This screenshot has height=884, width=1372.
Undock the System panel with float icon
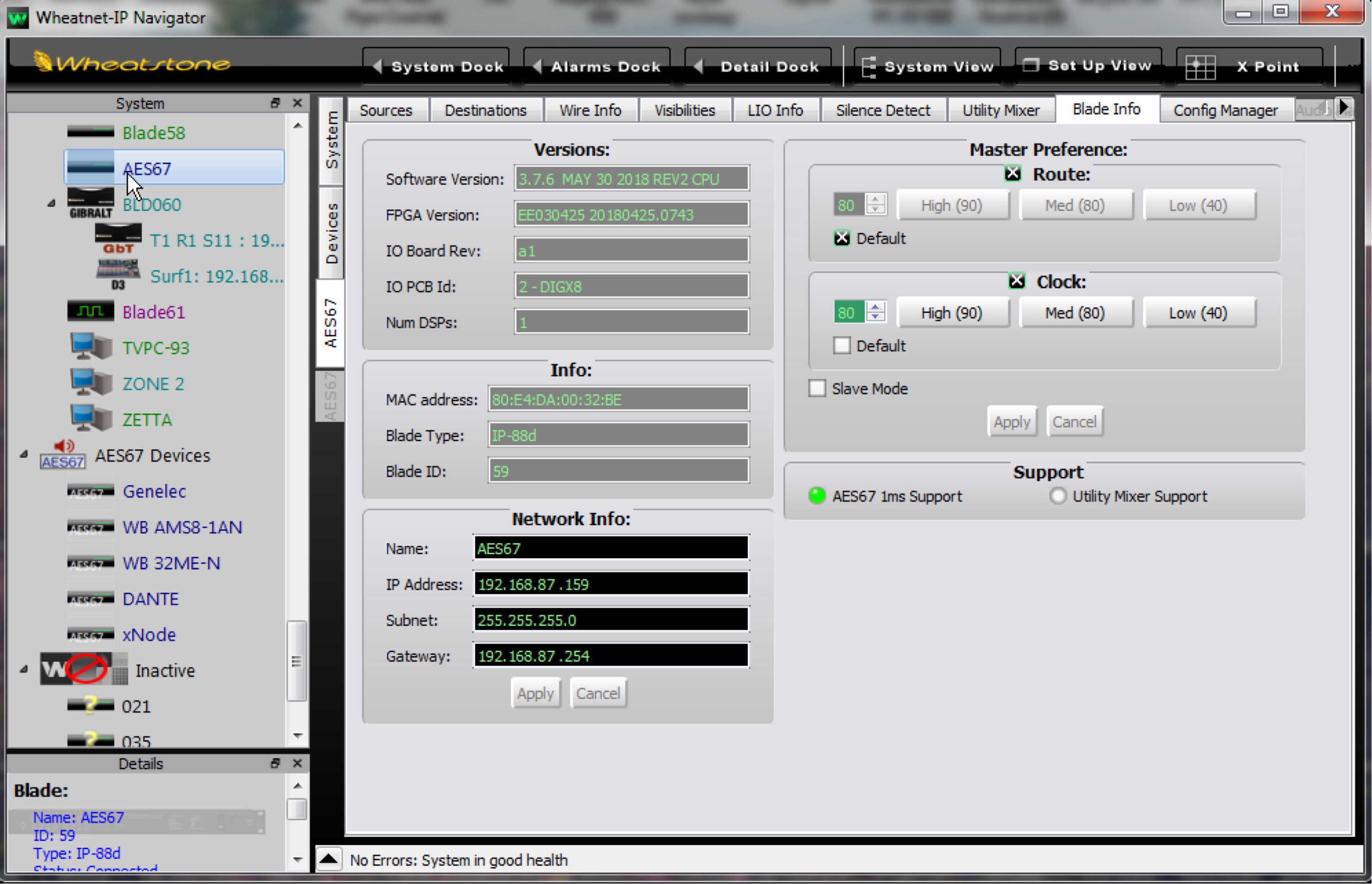(x=275, y=103)
